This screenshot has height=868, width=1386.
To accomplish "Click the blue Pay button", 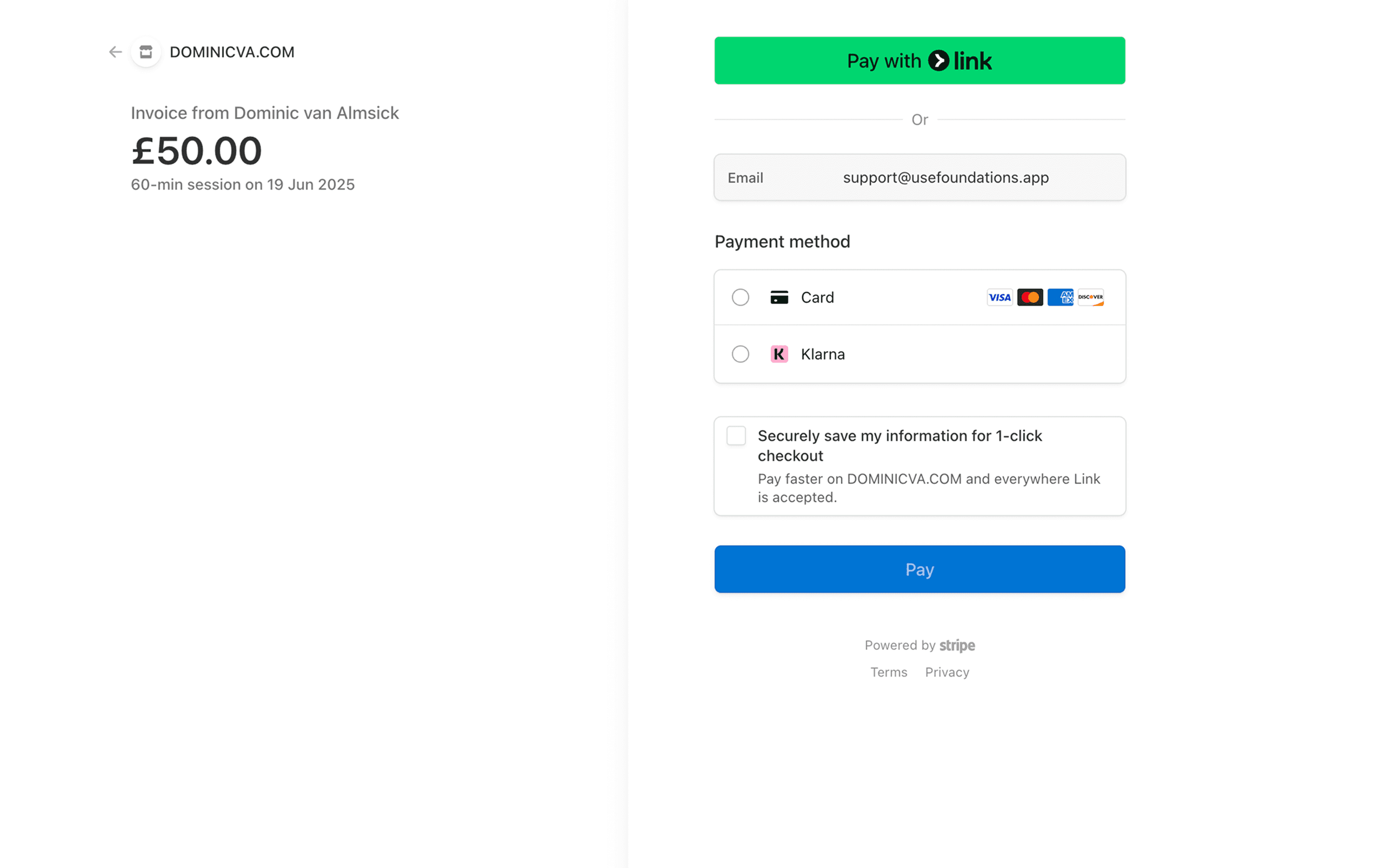I will tap(919, 569).
